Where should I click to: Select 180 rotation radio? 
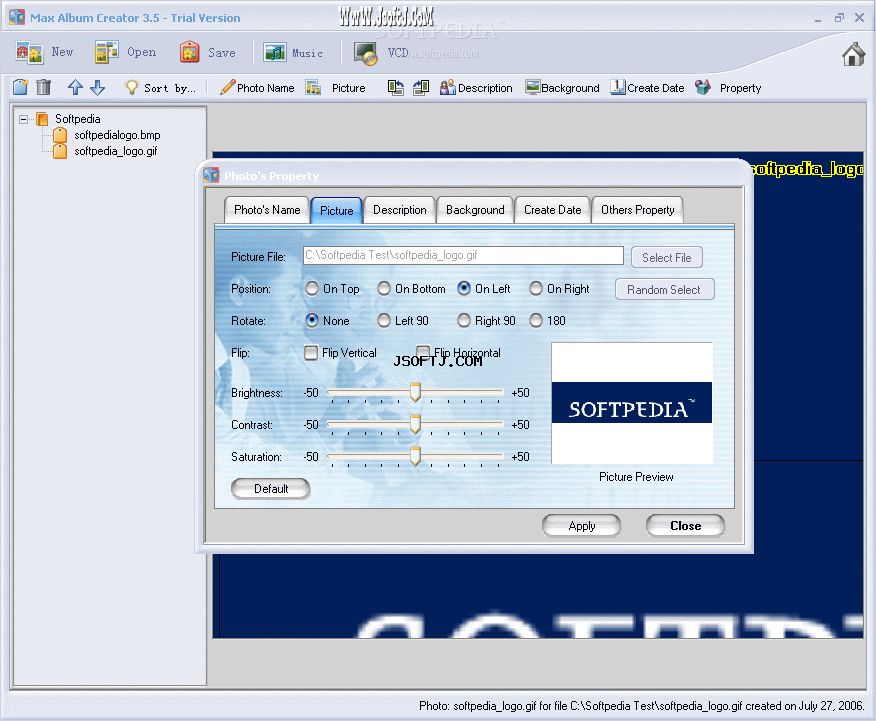point(536,320)
